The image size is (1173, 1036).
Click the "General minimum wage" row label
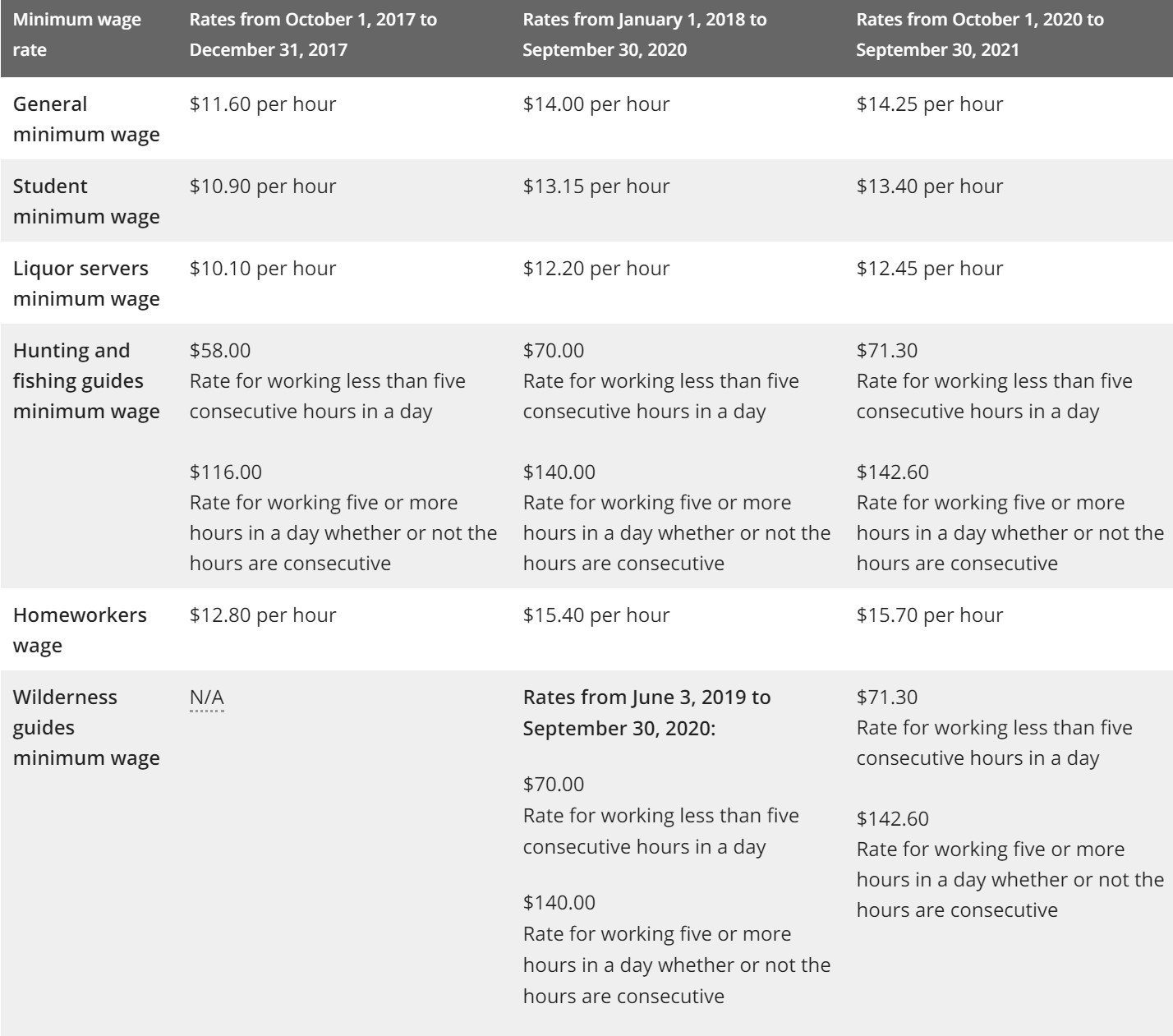click(86, 119)
